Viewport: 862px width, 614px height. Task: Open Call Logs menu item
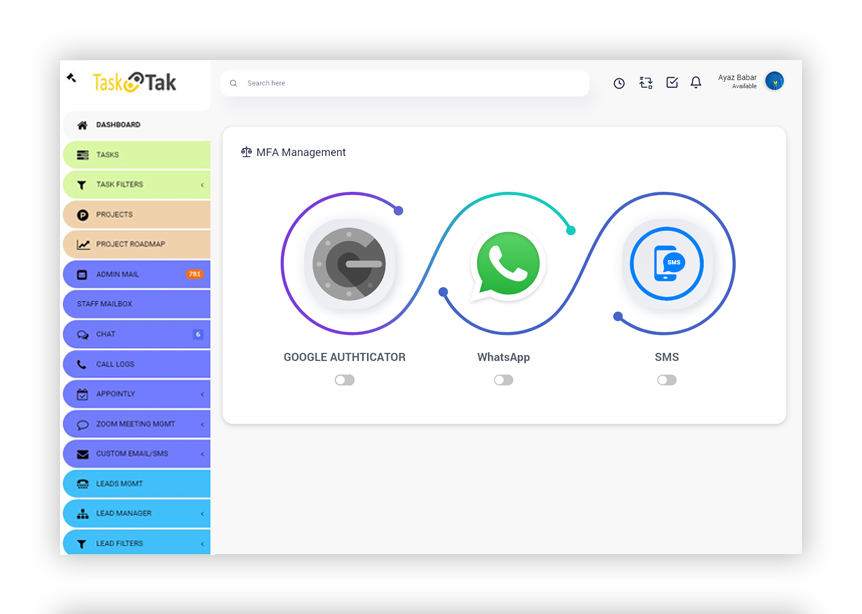click(137, 364)
